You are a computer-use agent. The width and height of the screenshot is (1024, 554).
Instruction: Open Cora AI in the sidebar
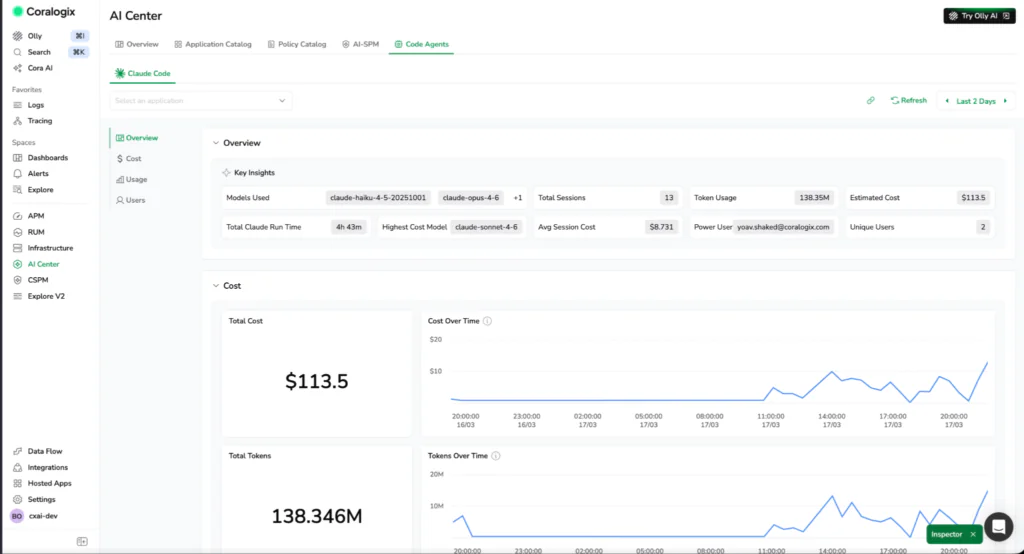tap(39, 68)
